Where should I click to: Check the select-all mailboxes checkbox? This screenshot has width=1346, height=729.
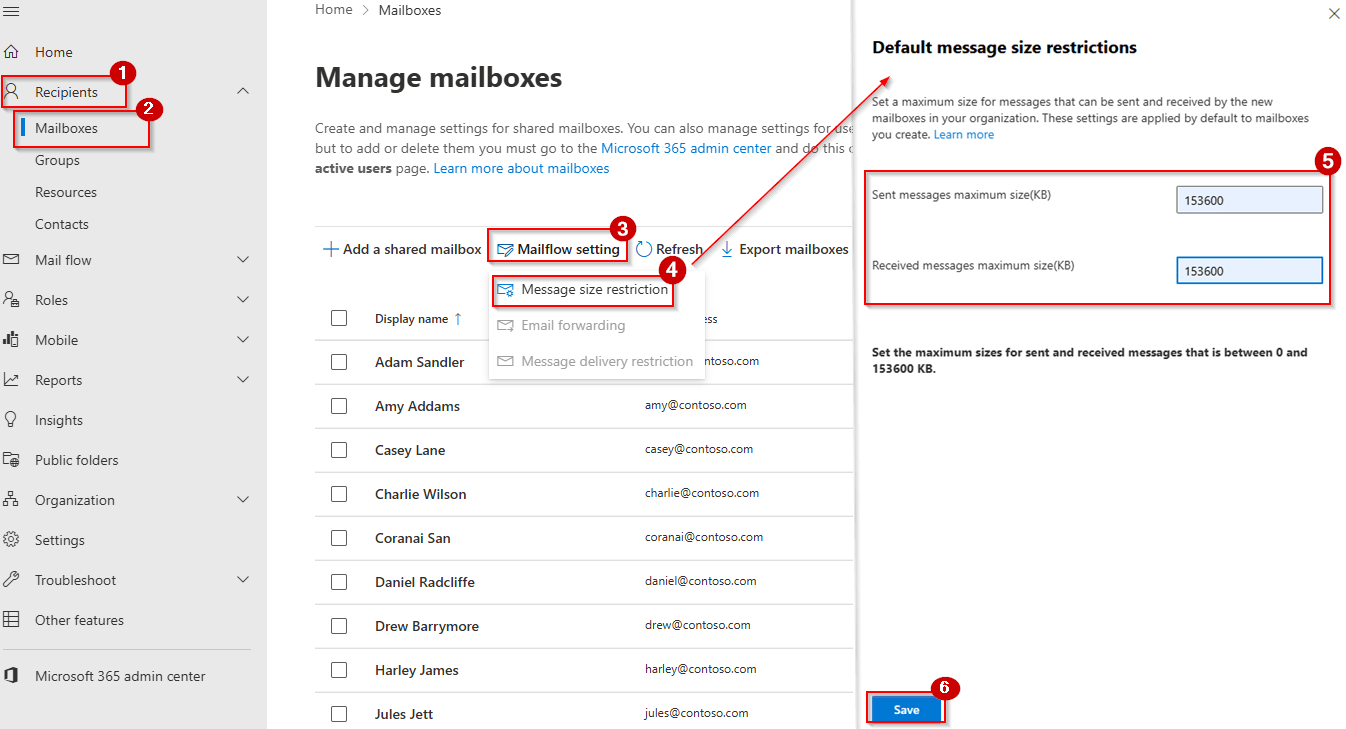pyautogui.click(x=339, y=318)
